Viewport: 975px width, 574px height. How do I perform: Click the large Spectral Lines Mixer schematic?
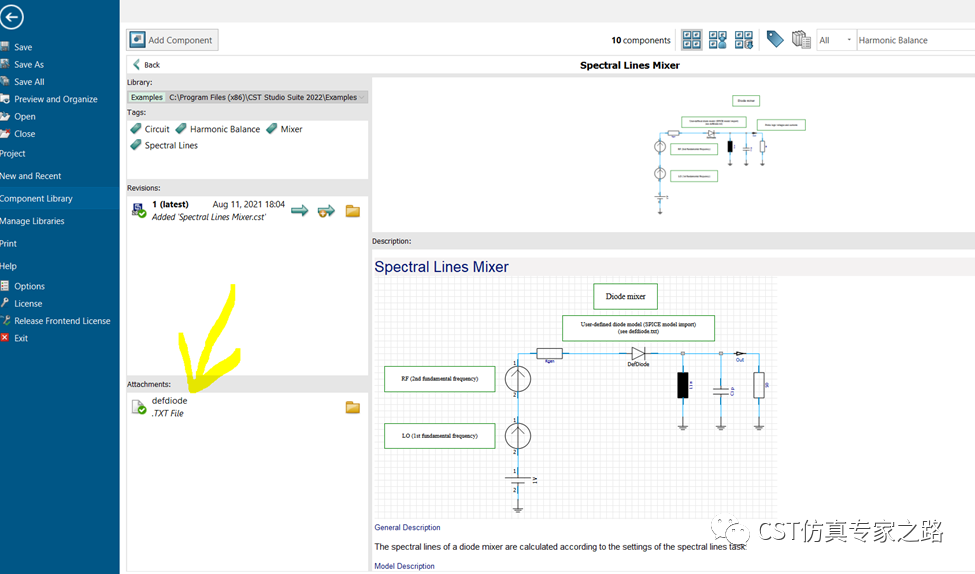click(x=575, y=398)
